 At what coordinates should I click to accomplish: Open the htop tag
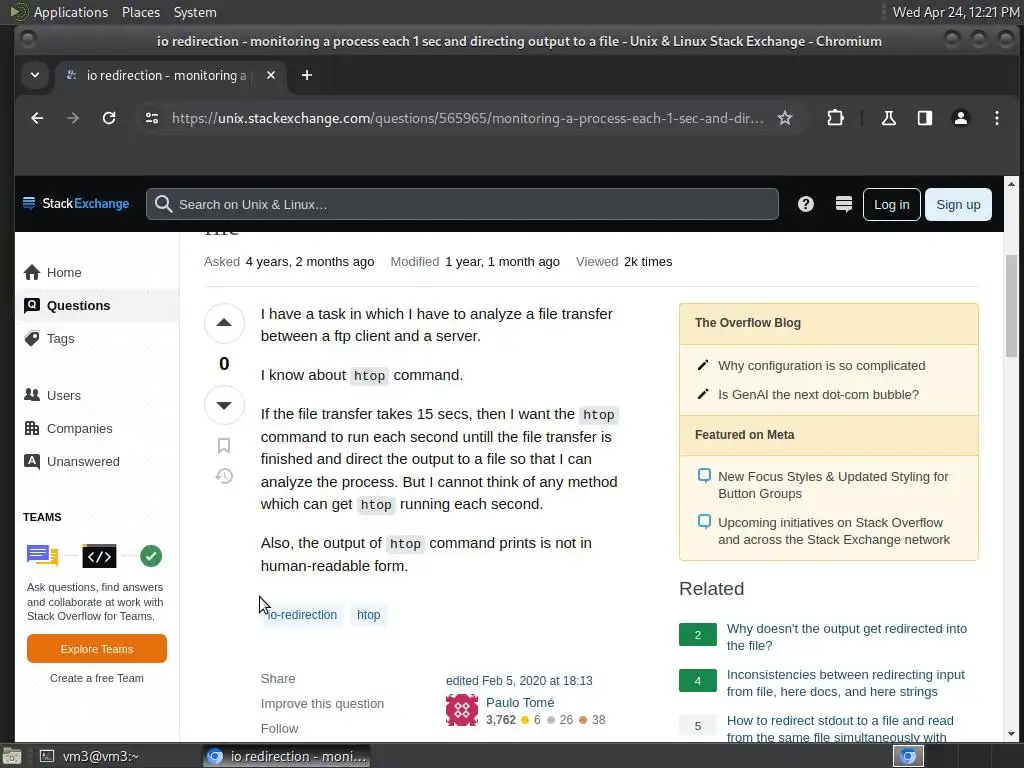pyautogui.click(x=368, y=615)
